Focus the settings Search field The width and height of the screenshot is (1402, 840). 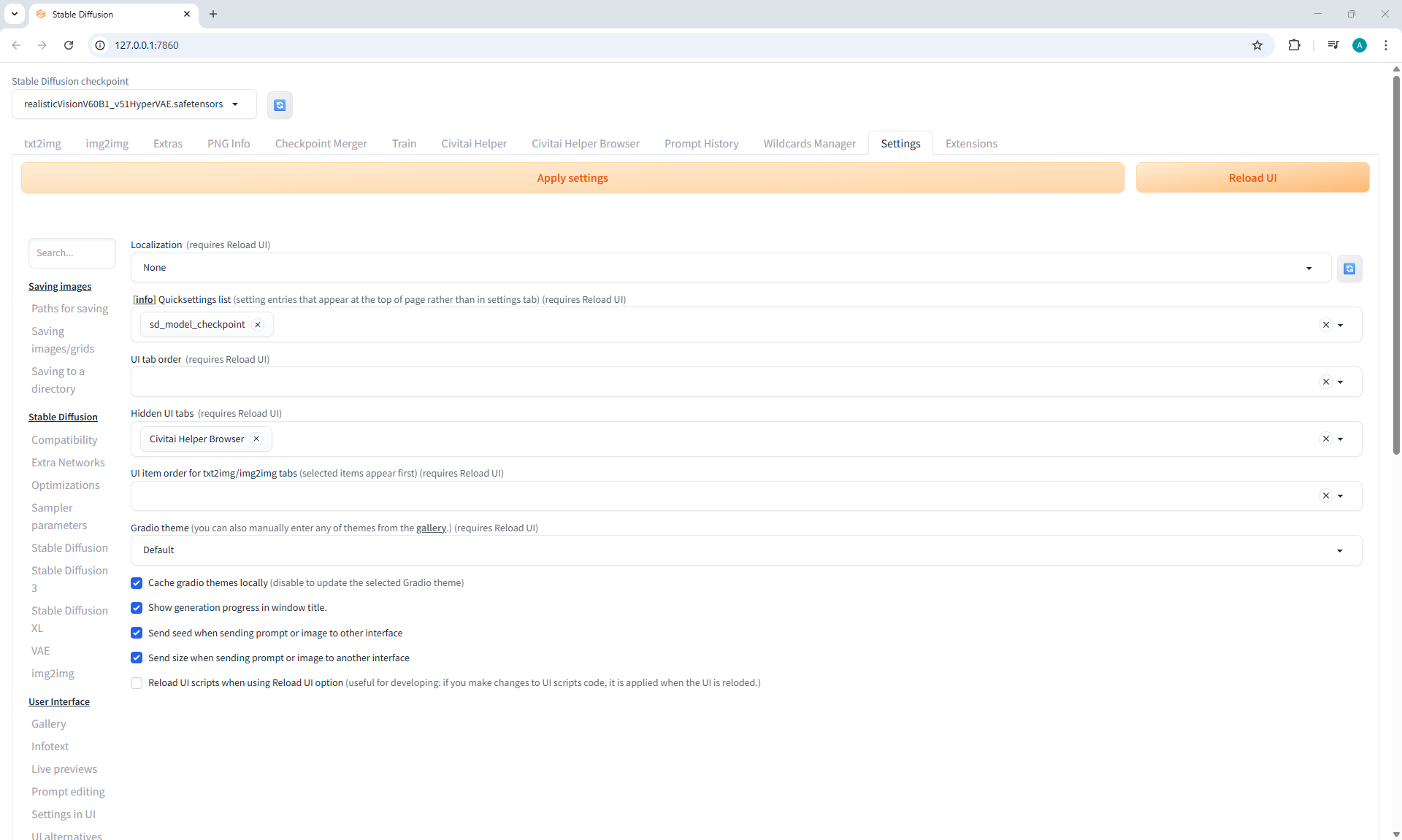click(x=72, y=253)
